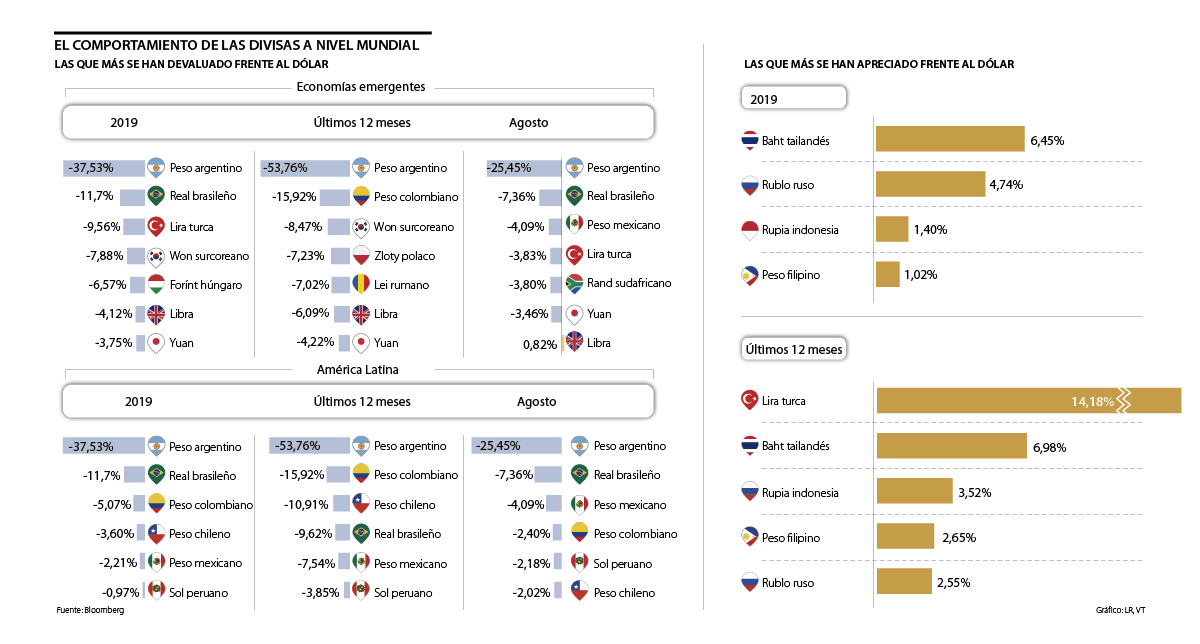Open the Fuente: Bloomberg source credit
The image size is (1200, 644).
coord(90,610)
